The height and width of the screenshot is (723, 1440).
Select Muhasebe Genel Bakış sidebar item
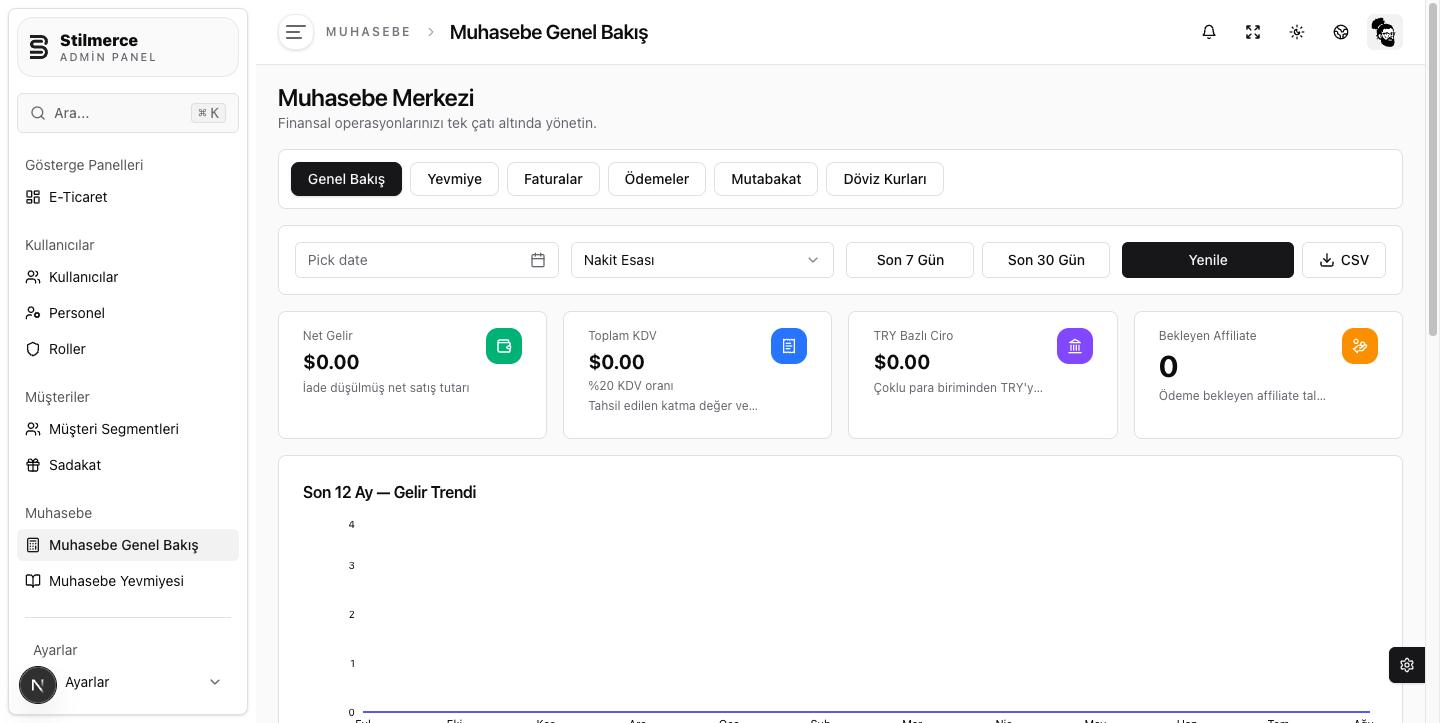tap(128, 545)
